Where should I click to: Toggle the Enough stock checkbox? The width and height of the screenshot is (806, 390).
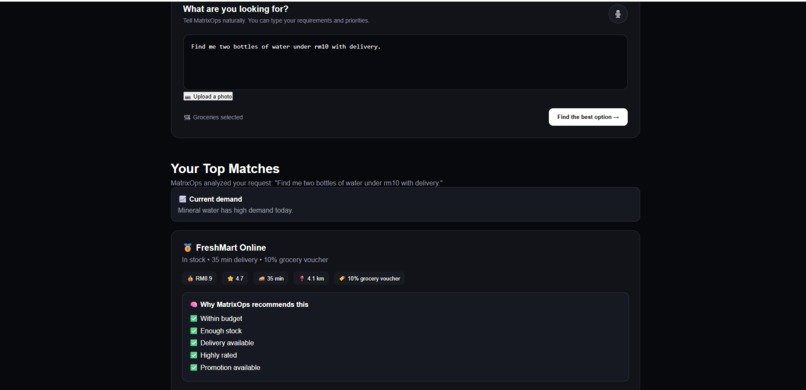tap(194, 331)
